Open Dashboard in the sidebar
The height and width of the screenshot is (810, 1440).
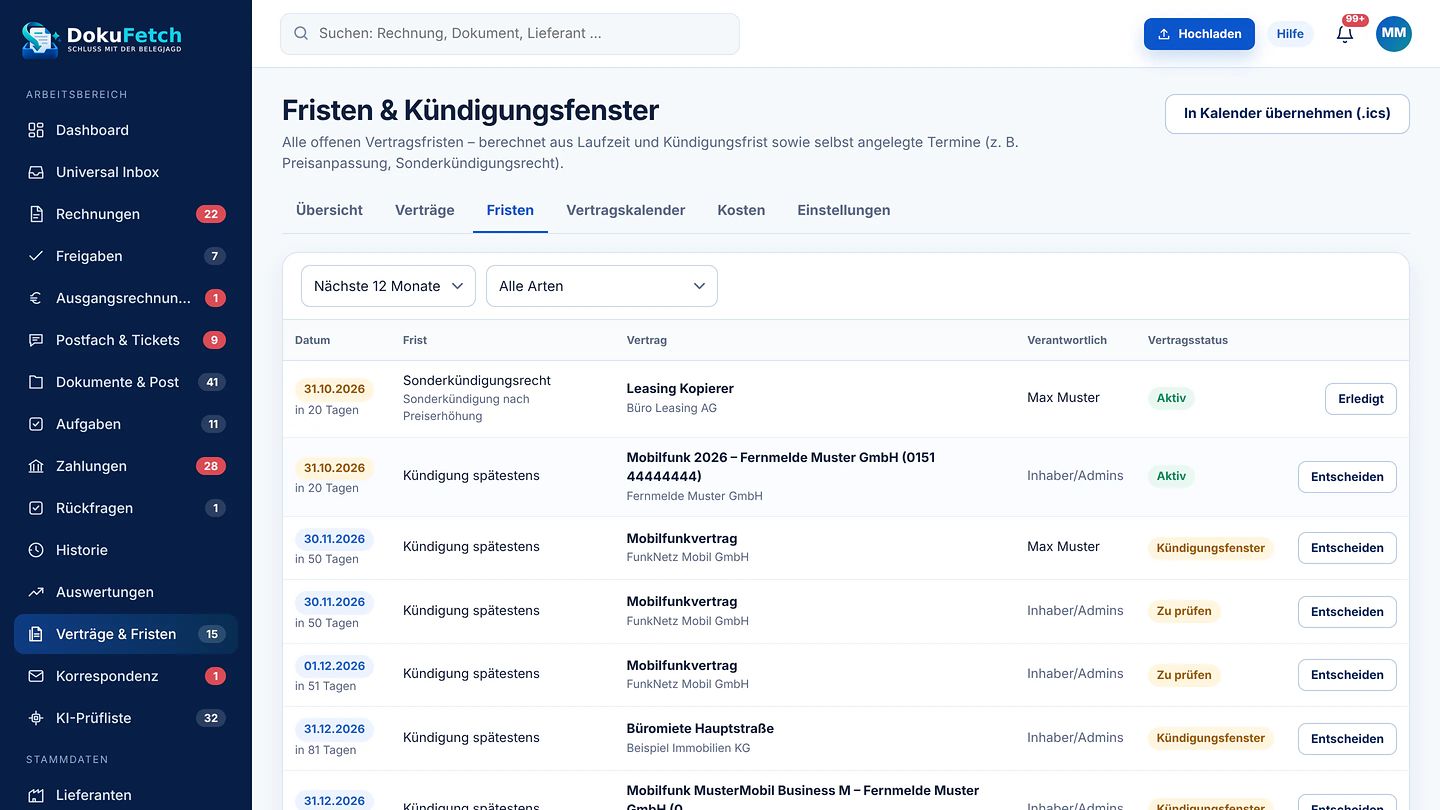click(x=126, y=130)
